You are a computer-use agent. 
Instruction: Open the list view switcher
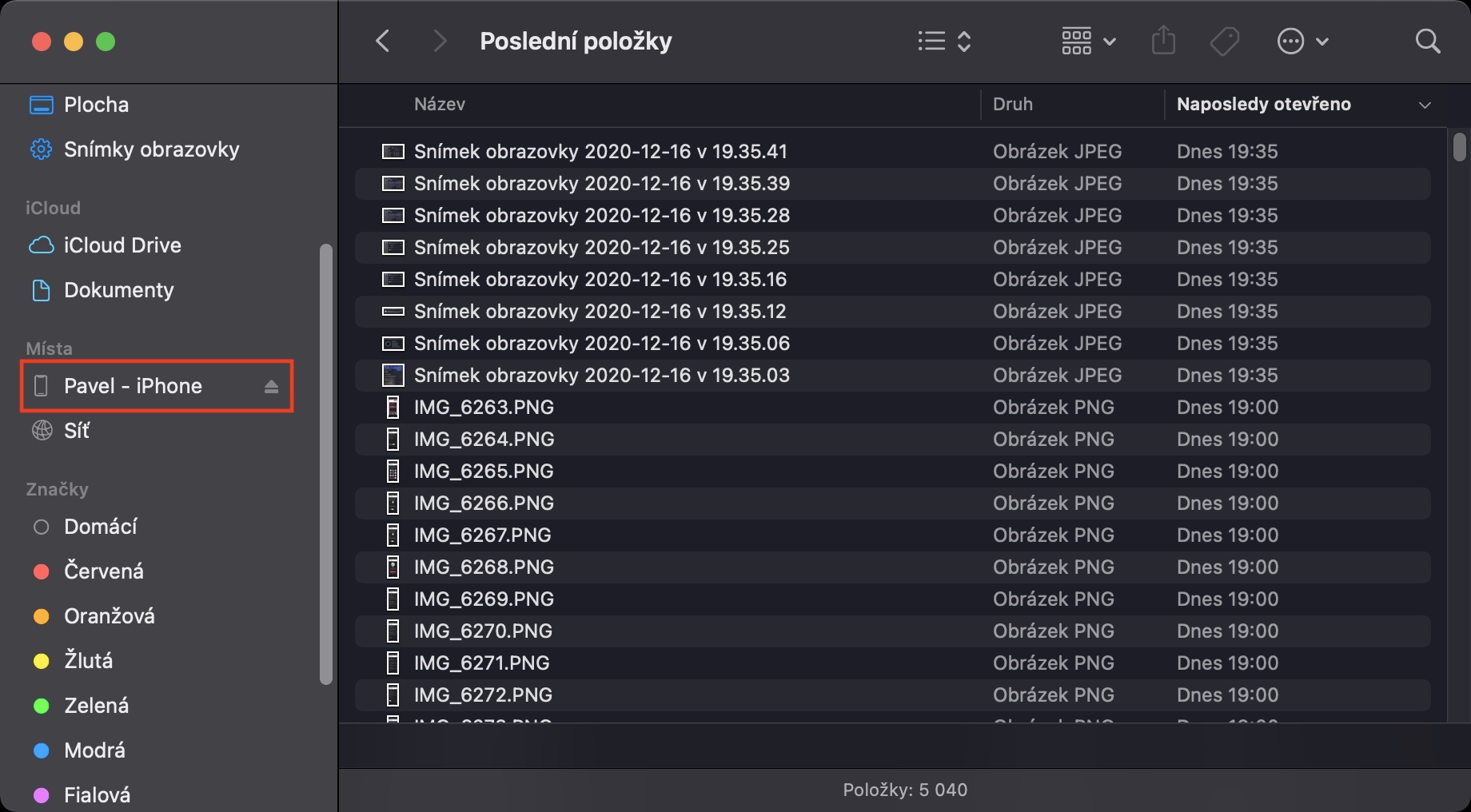[943, 42]
